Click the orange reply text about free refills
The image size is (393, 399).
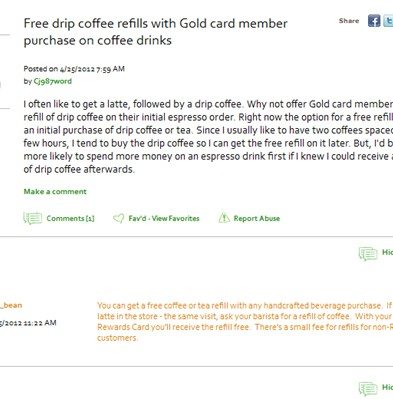pyautogui.click(x=245, y=321)
